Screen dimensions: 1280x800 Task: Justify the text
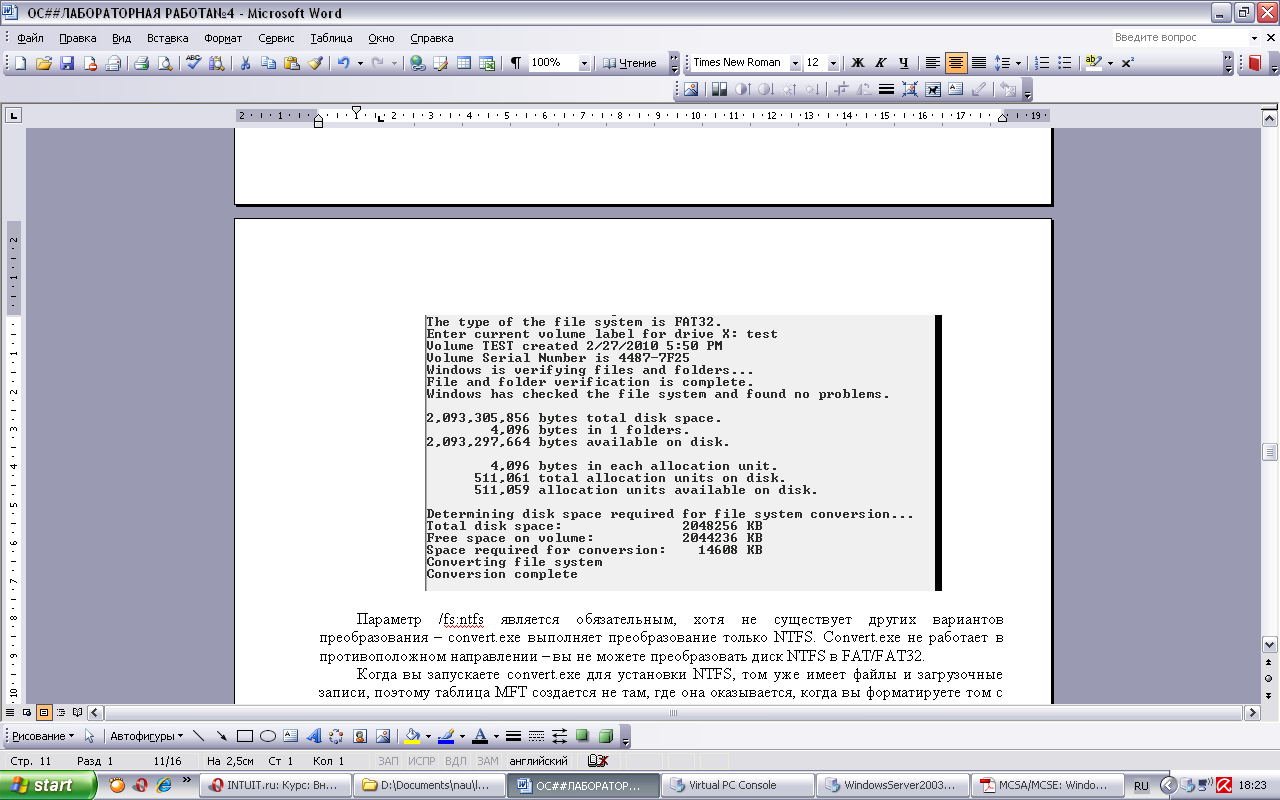(x=979, y=63)
